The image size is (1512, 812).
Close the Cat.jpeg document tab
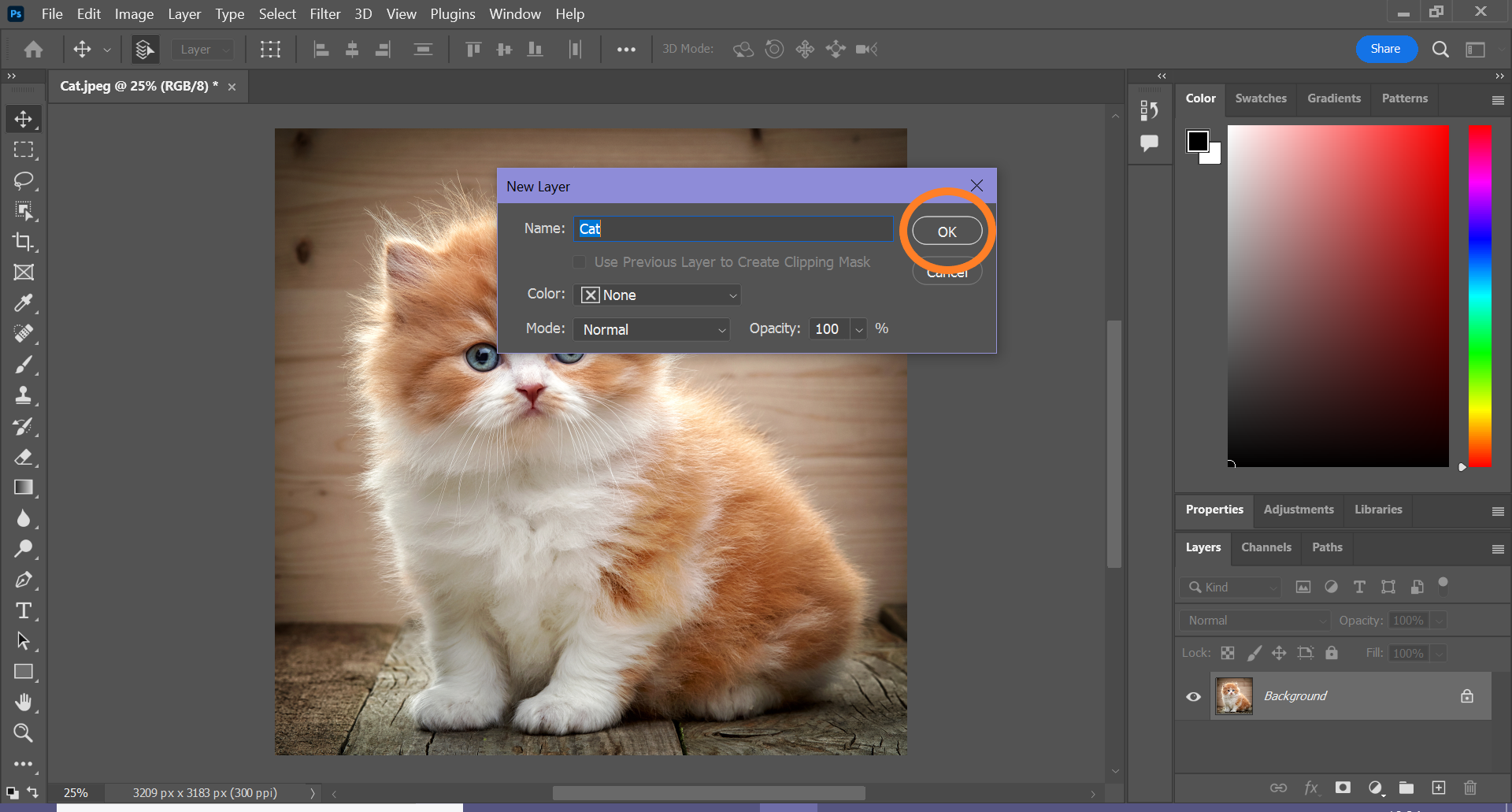[232, 87]
